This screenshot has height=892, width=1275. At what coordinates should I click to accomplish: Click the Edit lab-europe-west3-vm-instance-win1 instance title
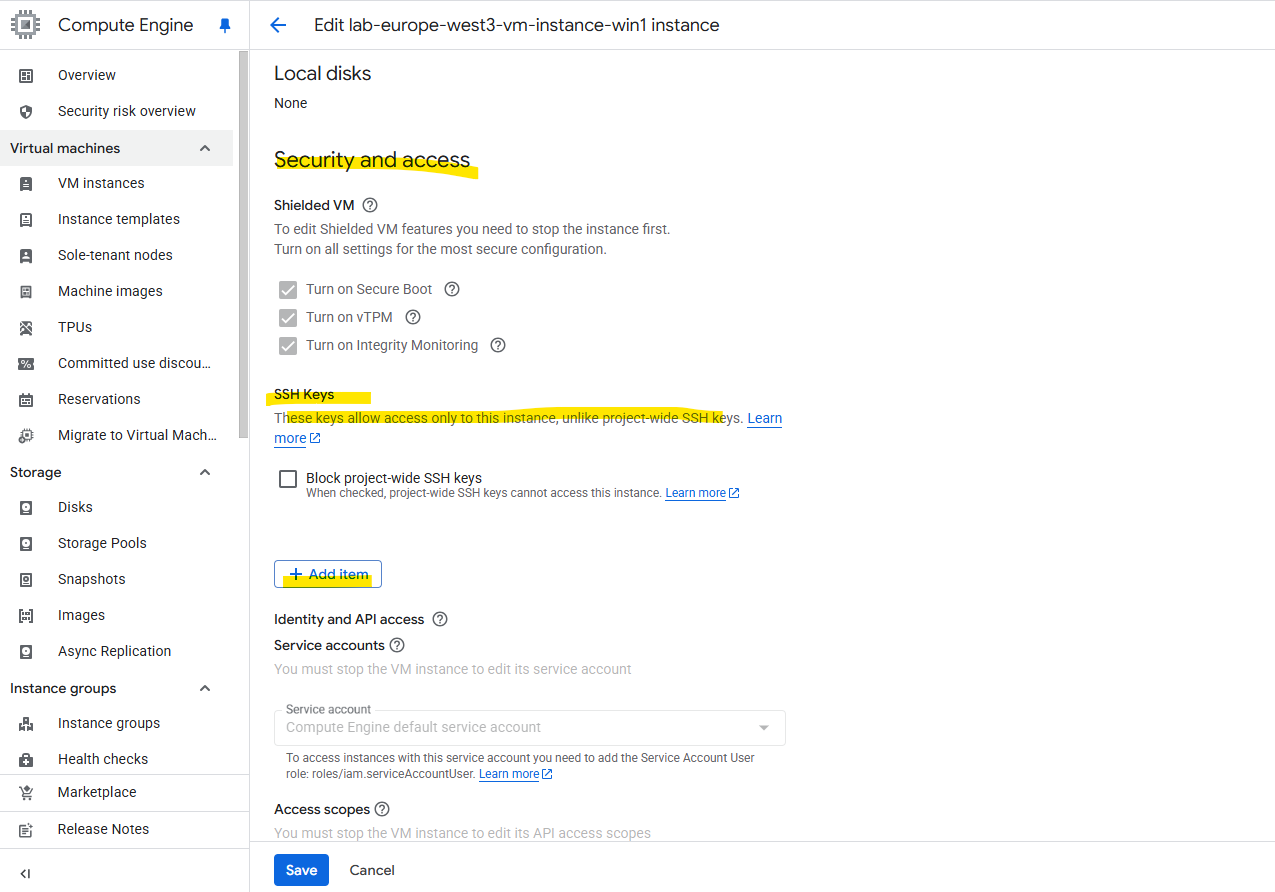tap(517, 25)
